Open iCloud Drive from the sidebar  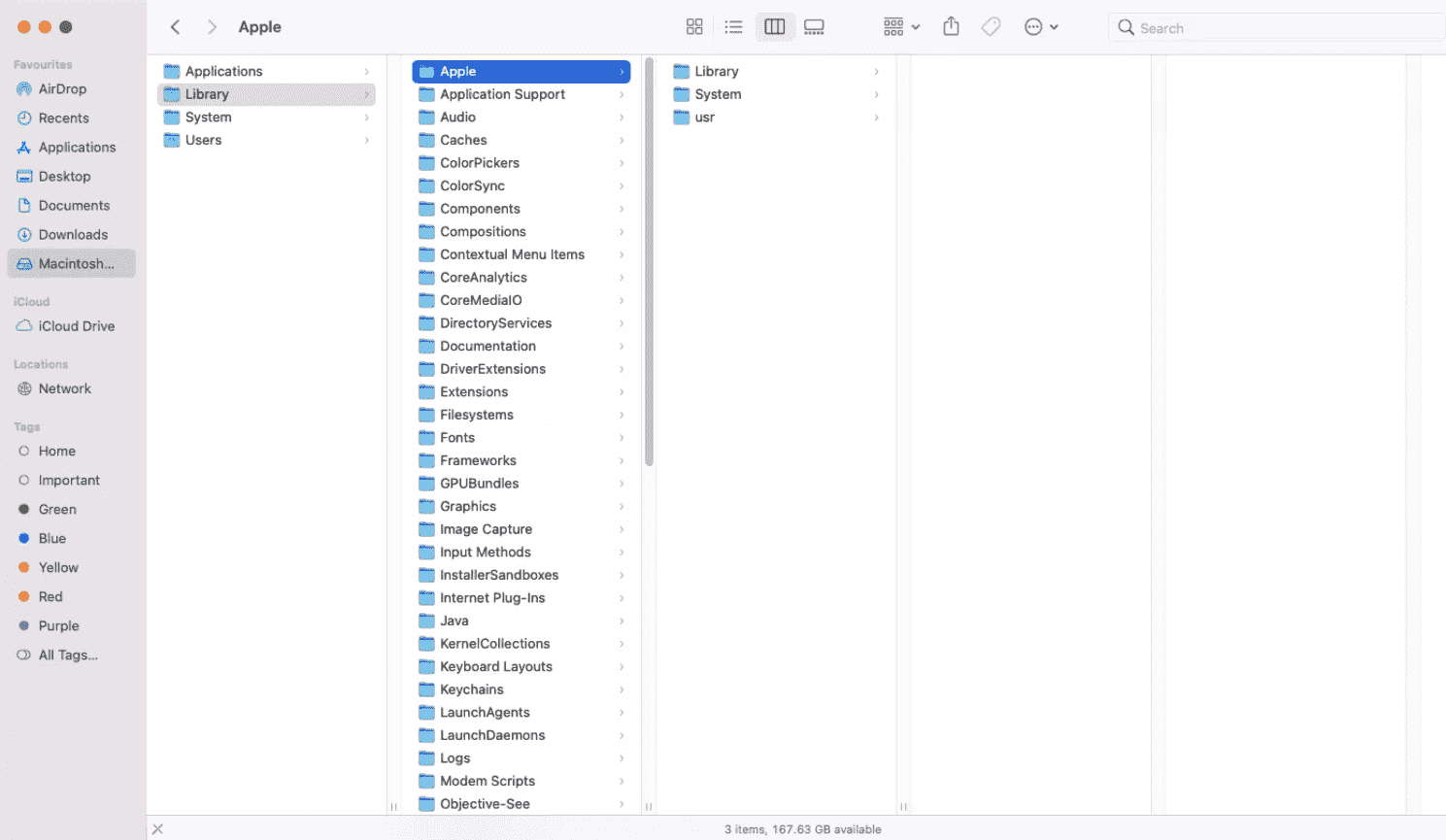(76, 326)
